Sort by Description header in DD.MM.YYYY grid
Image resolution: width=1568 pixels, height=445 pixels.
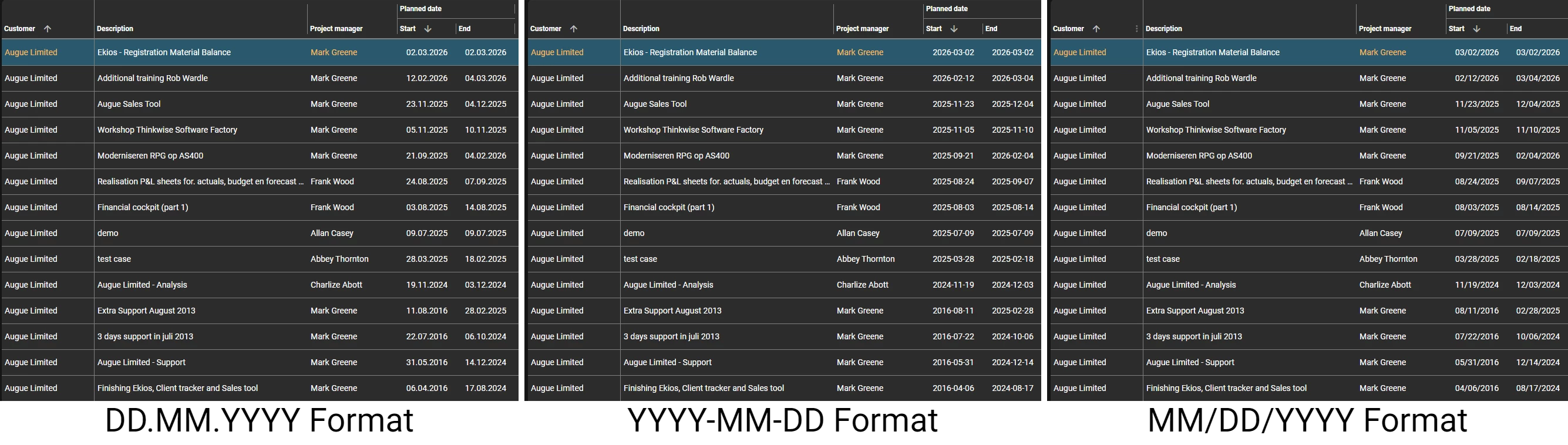point(115,29)
